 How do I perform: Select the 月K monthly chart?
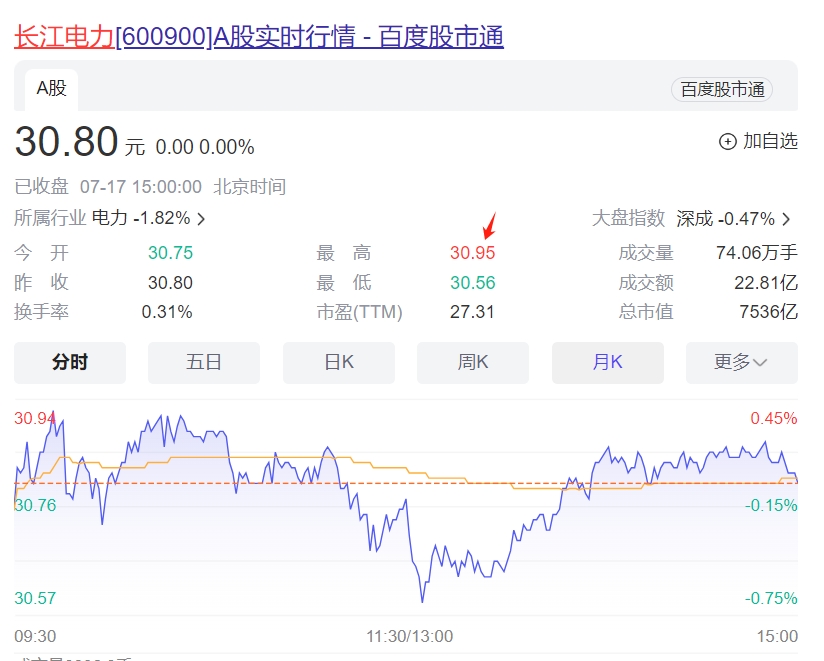(607, 362)
